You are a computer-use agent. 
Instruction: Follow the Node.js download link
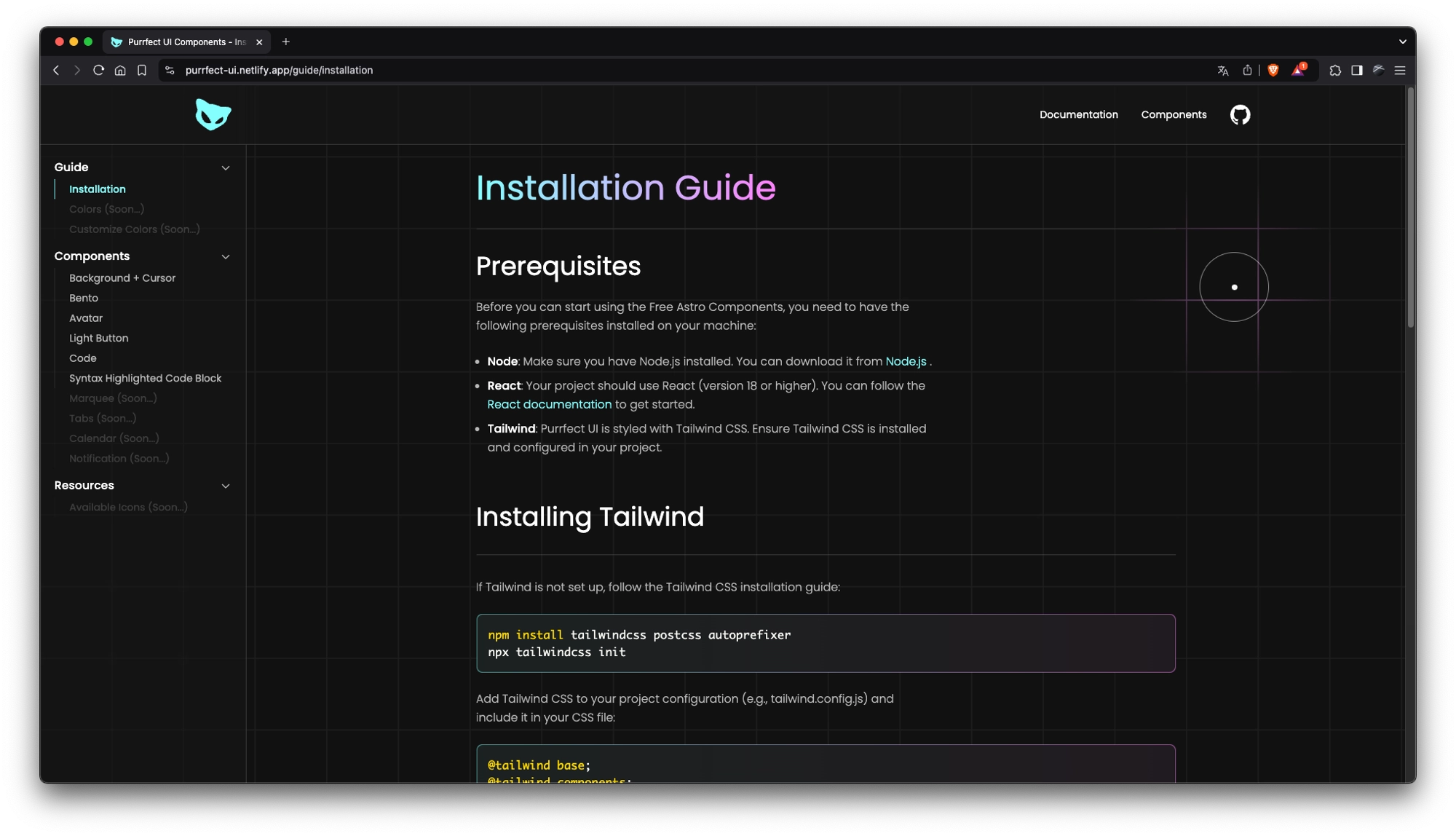click(x=906, y=362)
